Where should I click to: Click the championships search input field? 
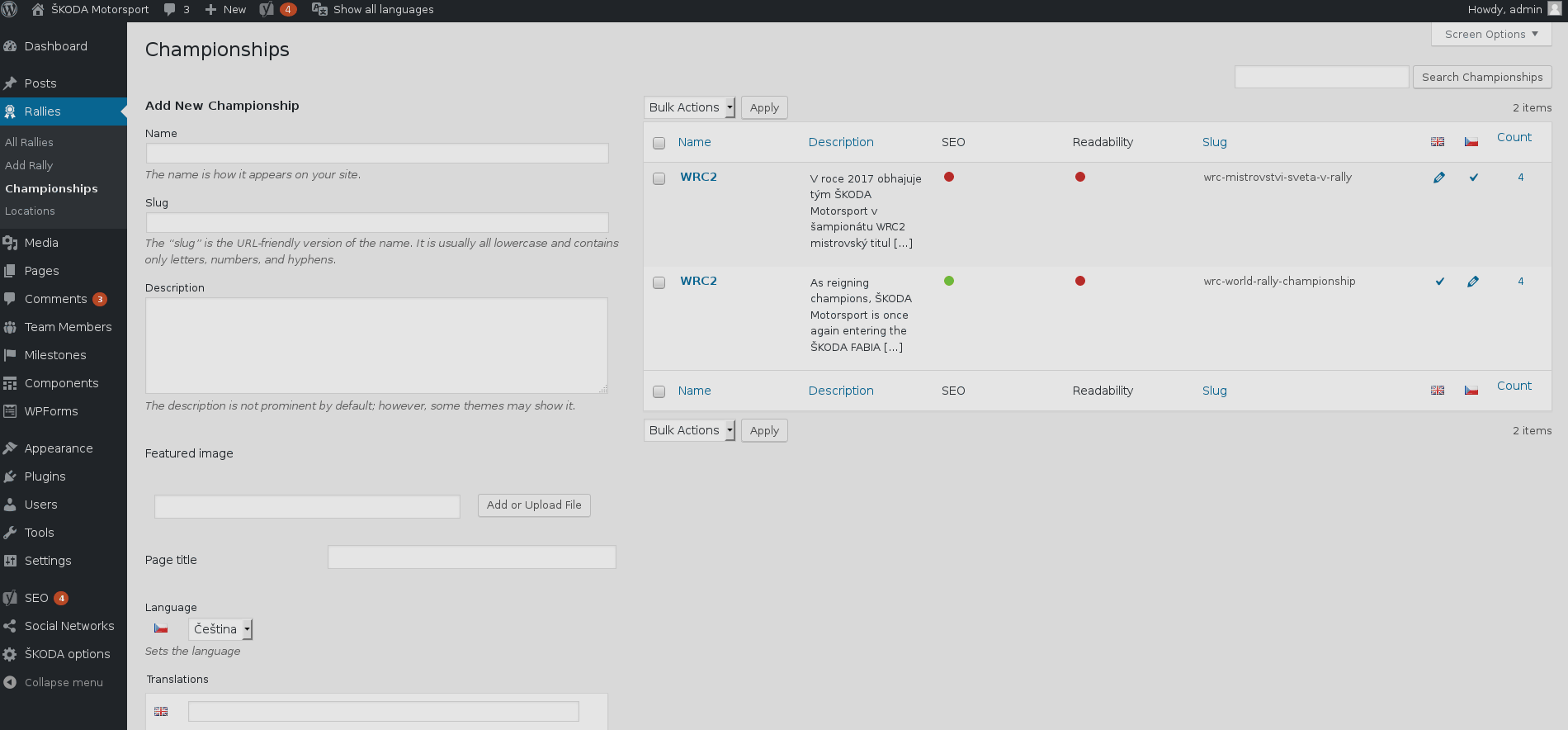point(1321,77)
